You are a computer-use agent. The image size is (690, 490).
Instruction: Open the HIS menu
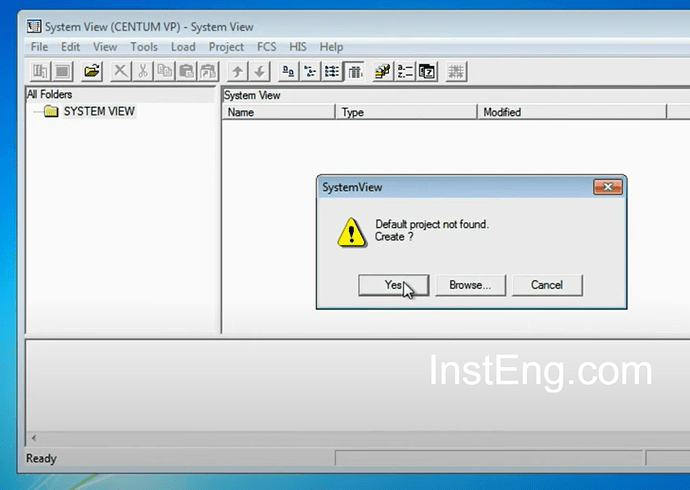(x=298, y=47)
